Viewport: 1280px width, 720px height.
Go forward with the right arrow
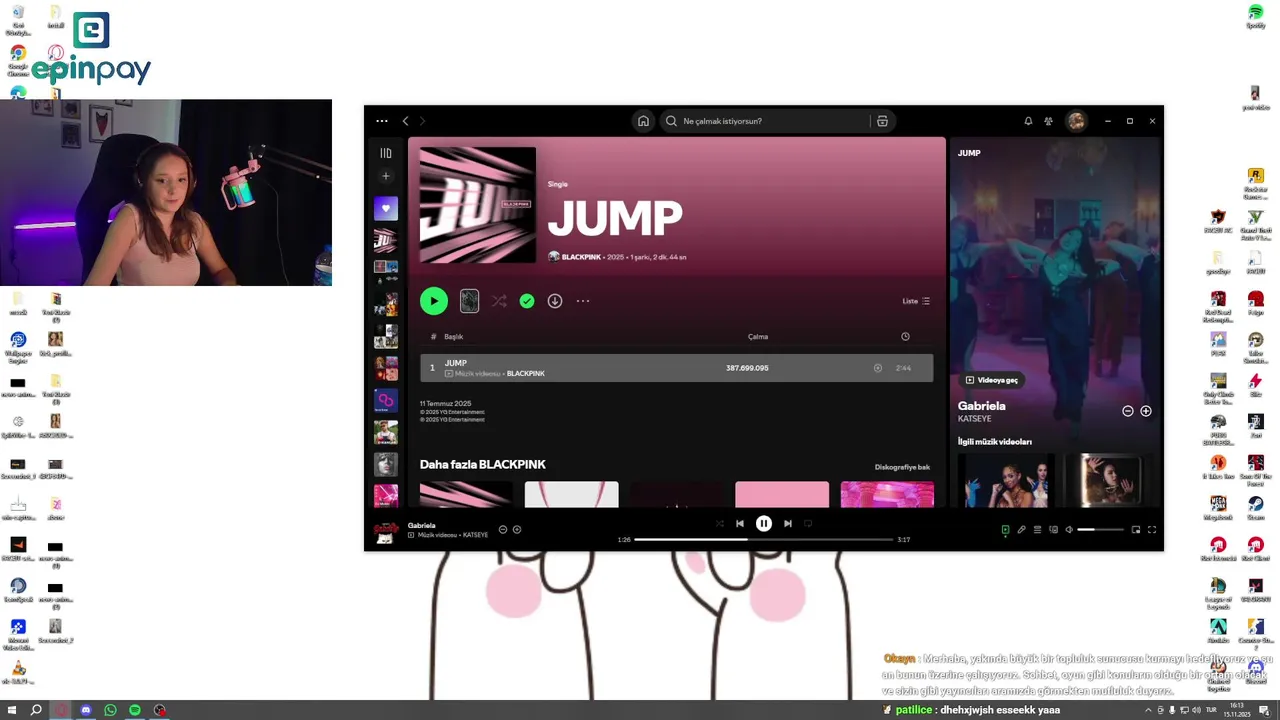[422, 121]
